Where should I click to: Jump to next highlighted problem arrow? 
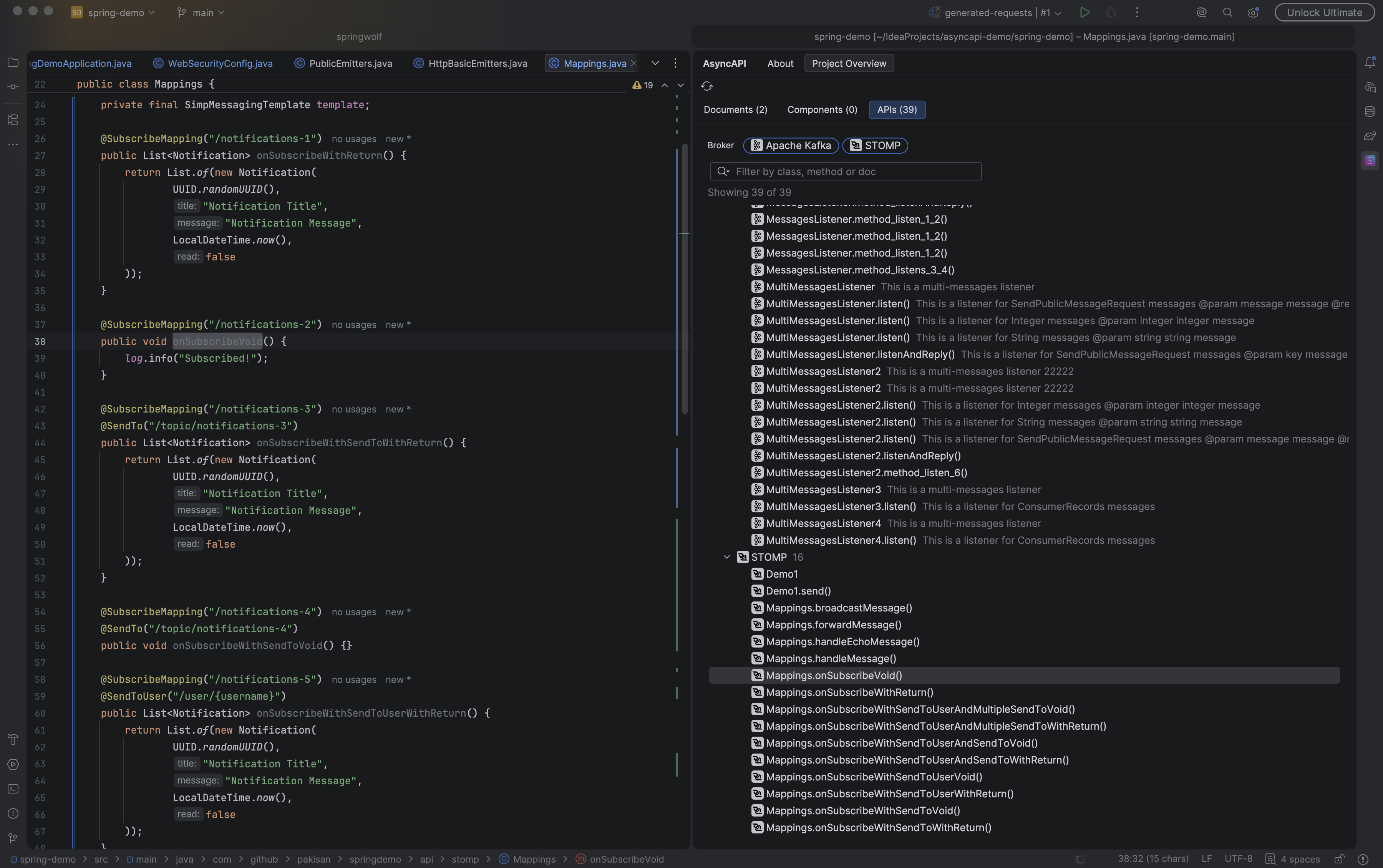[680, 85]
